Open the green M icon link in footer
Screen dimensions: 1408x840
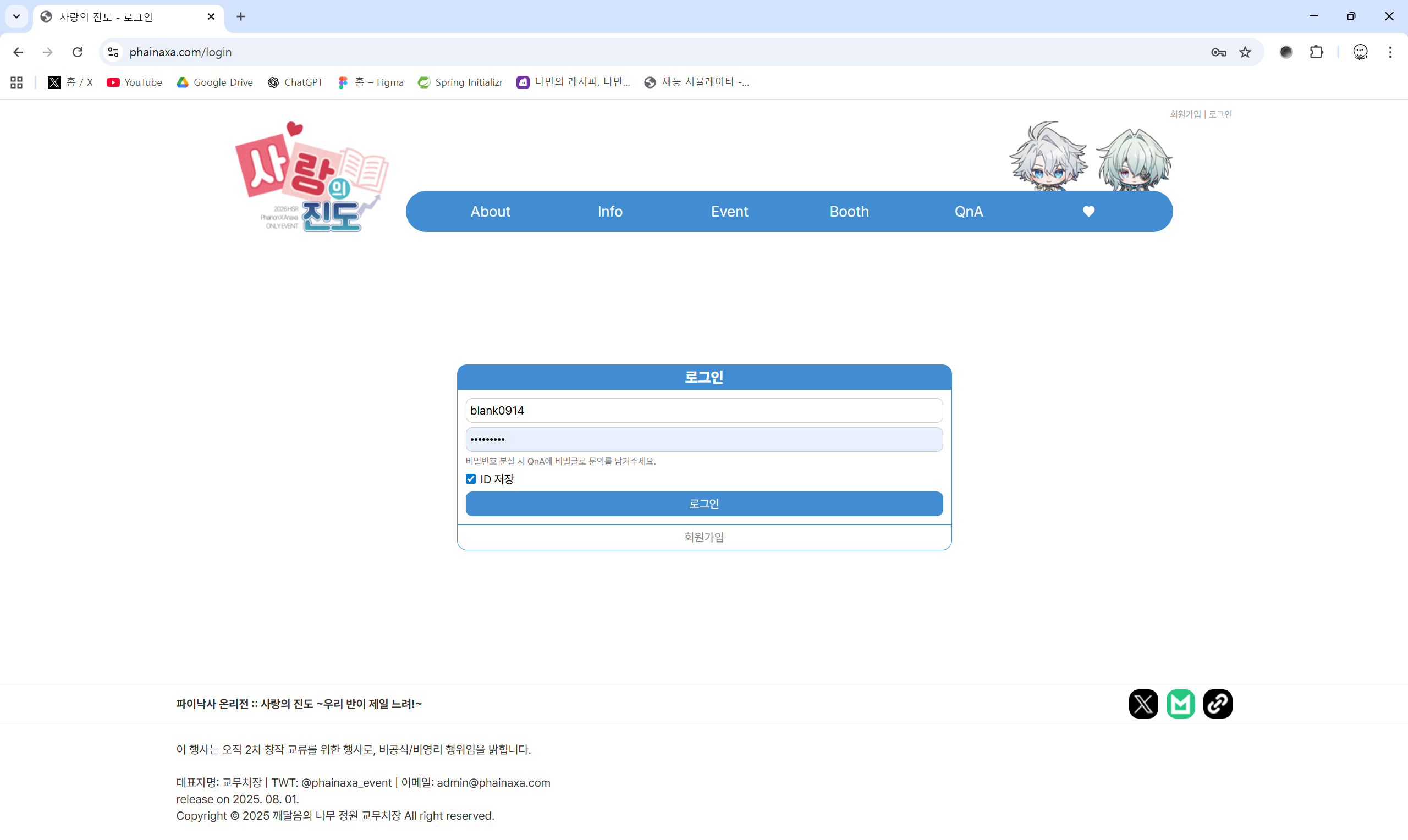[x=1180, y=704]
